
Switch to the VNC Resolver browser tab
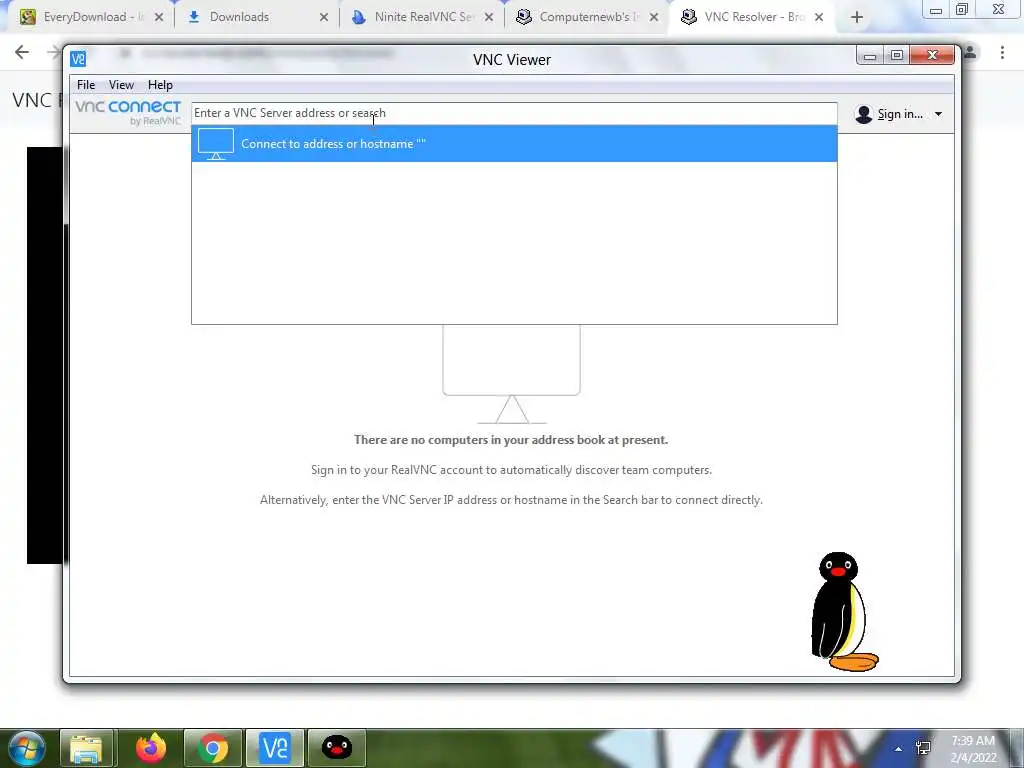tap(754, 17)
